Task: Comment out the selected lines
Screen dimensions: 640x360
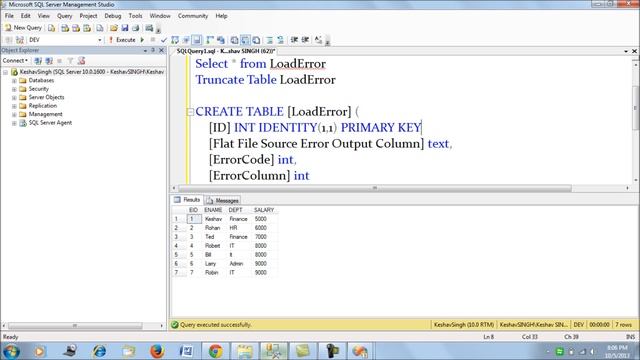Action: pos(269,40)
